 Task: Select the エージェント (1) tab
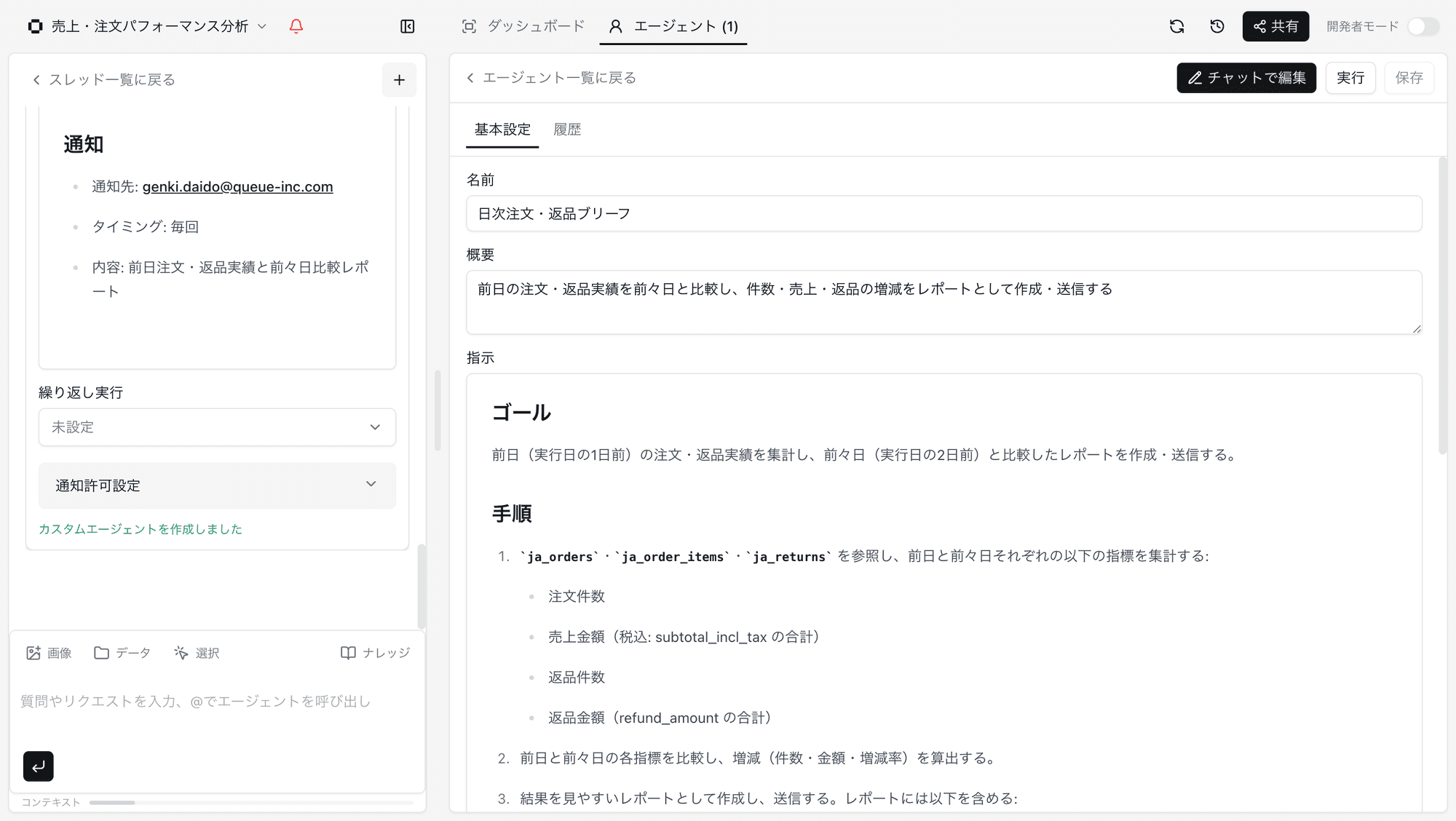pos(673,26)
